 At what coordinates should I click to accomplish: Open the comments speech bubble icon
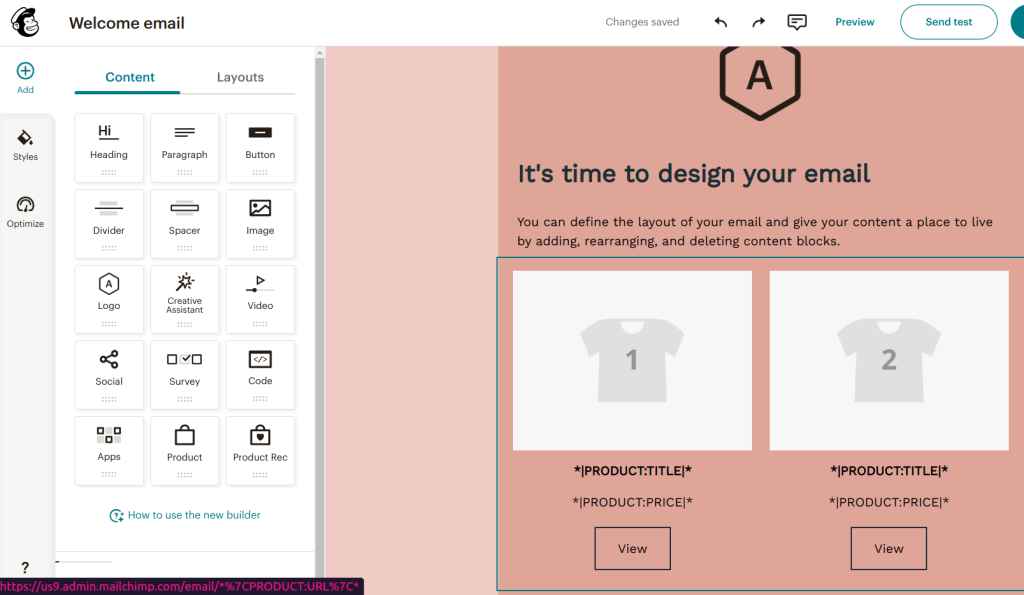pos(797,22)
